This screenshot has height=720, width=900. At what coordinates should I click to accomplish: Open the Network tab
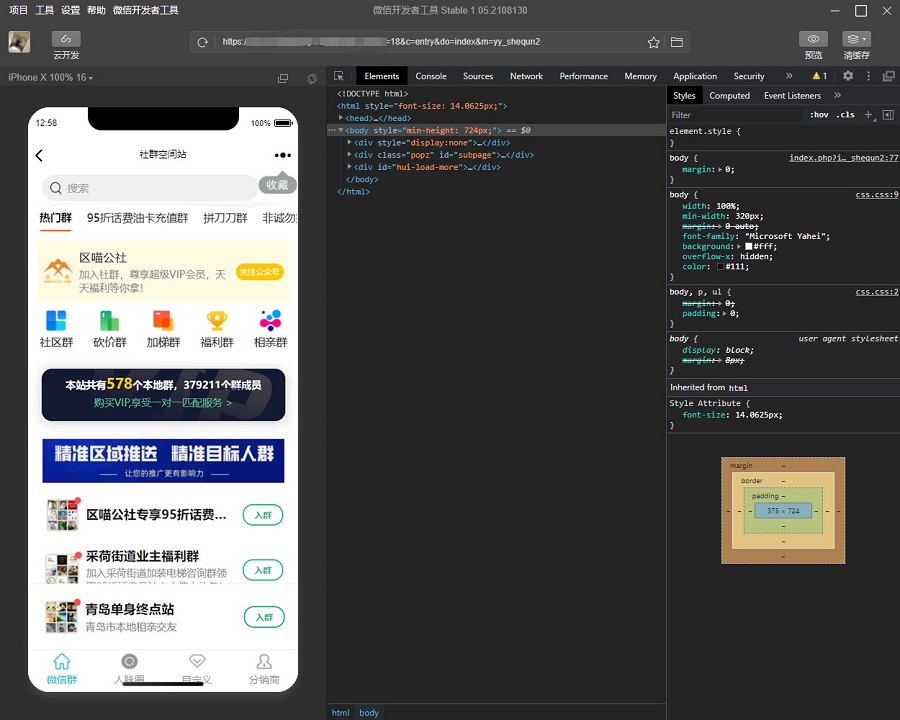526,76
